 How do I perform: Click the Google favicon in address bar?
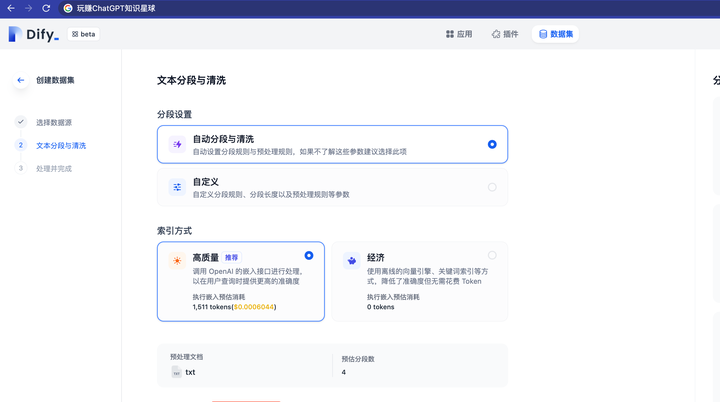pos(68,8)
